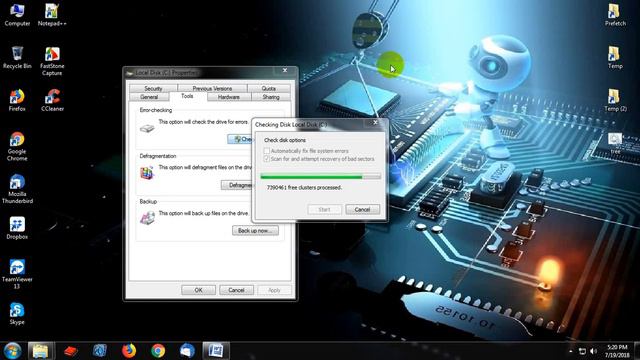640x360 pixels.
Task: Open Windows Explorer from the taskbar
Action: click(x=40, y=351)
